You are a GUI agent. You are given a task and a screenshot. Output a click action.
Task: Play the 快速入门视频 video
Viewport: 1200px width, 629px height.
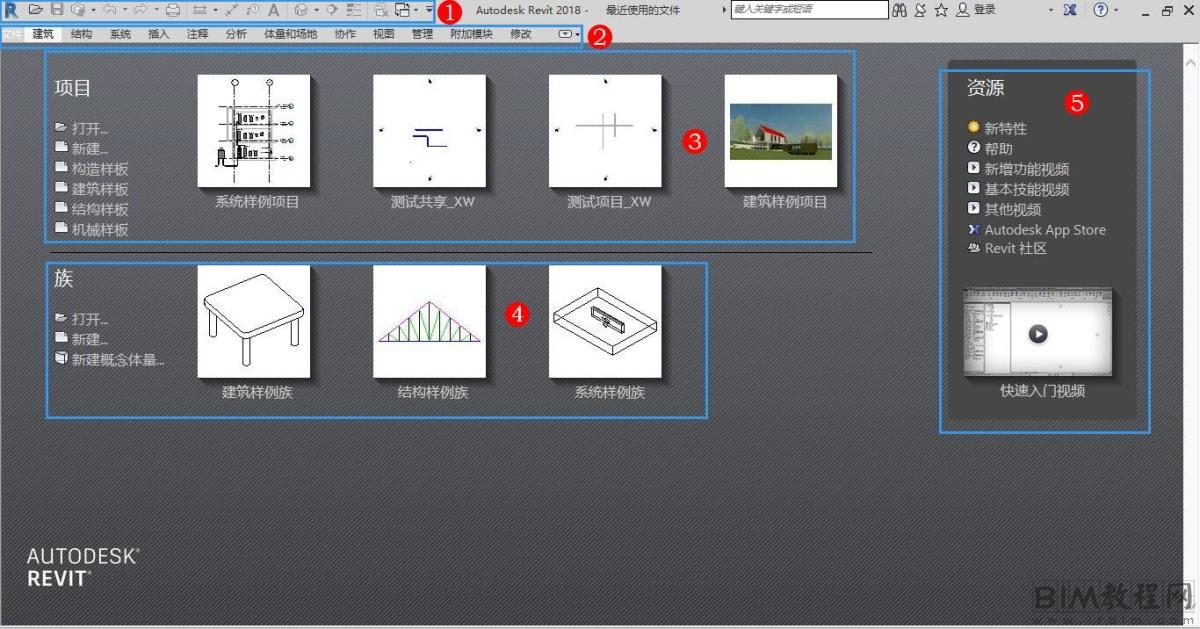[1038, 333]
